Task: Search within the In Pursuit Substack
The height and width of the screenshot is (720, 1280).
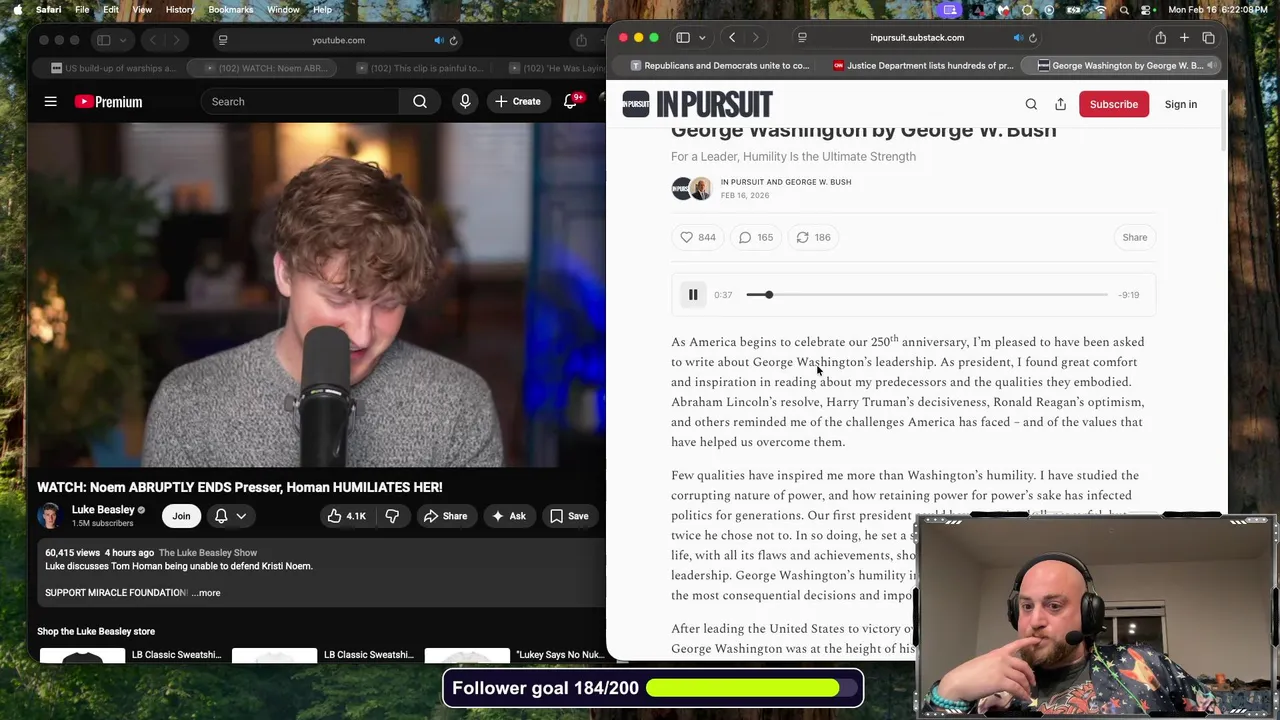Action: (x=1031, y=104)
